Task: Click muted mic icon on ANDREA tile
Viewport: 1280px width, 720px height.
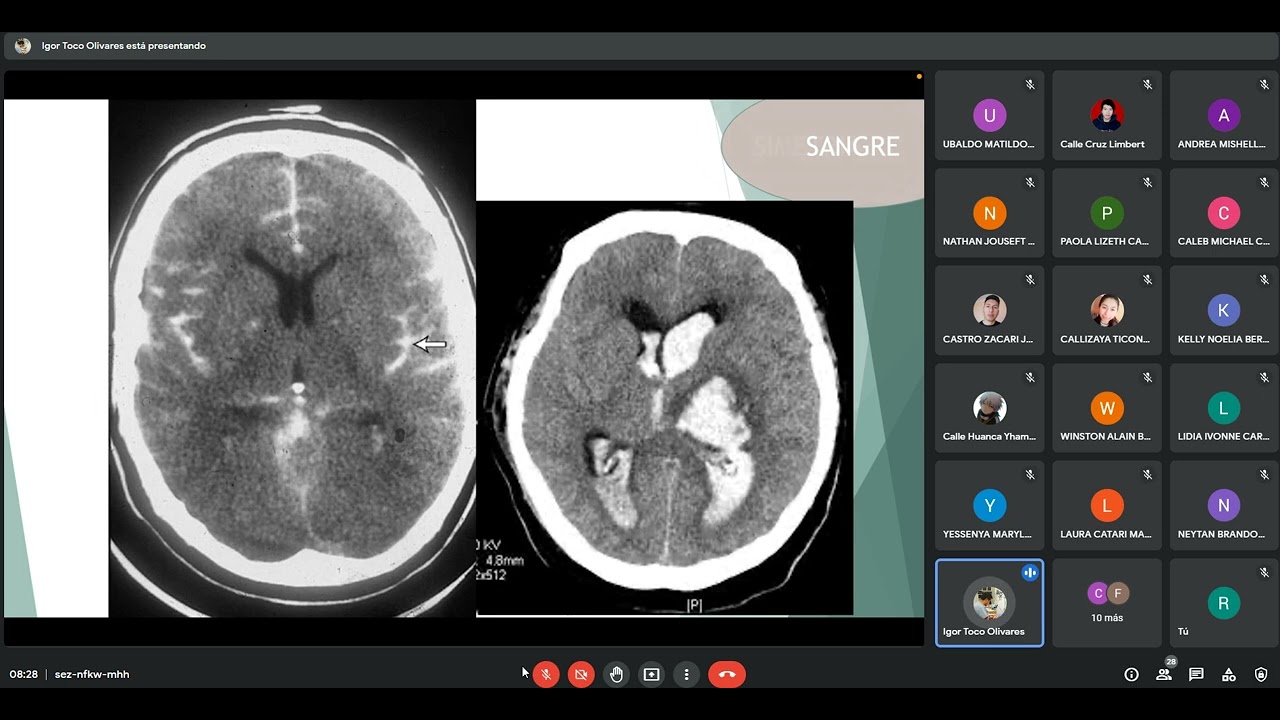Action: click(1265, 85)
